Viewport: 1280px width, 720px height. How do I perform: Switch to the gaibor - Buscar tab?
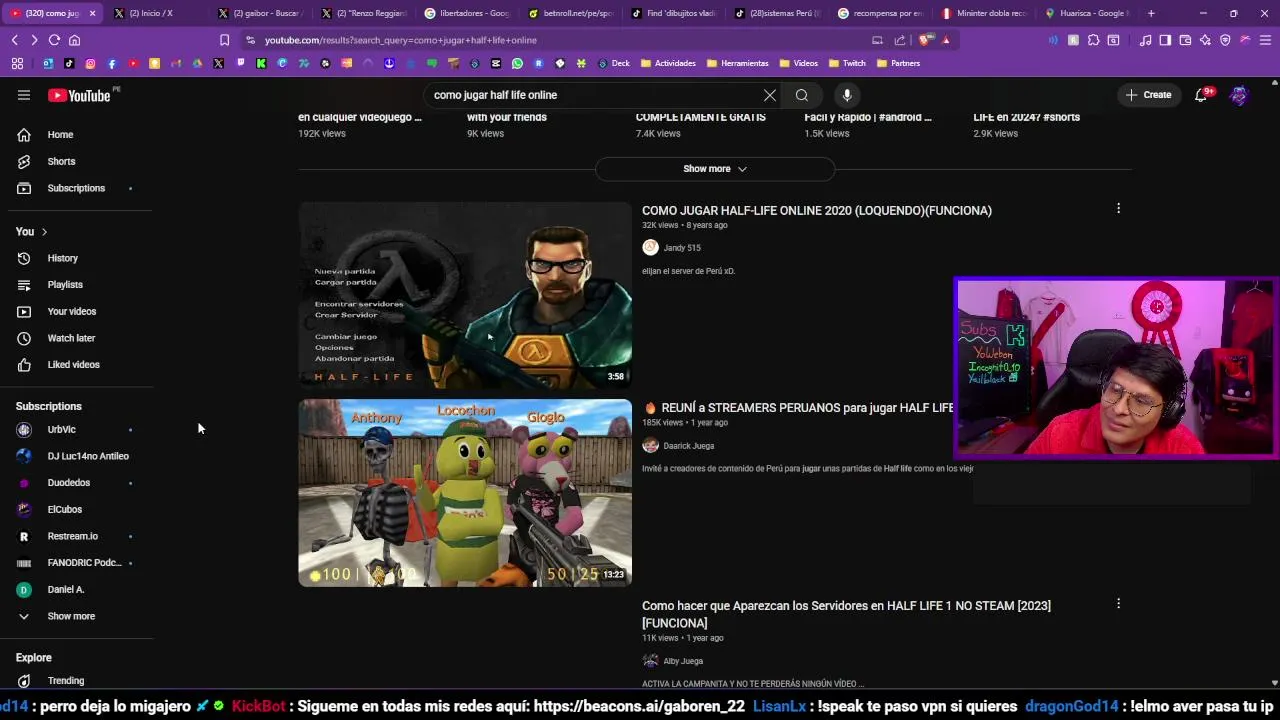tap(260, 13)
